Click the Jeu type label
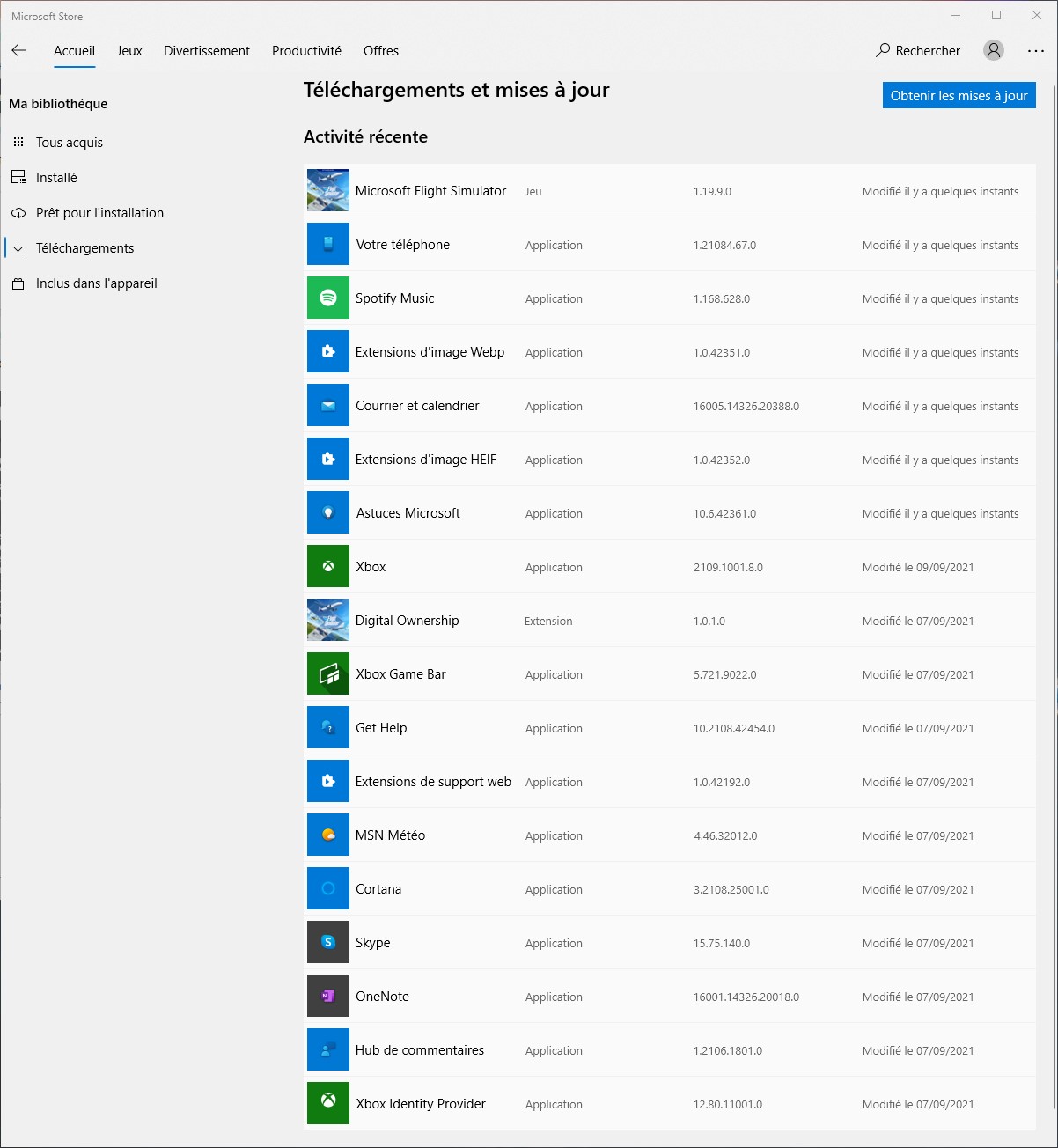The width and height of the screenshot is (1058, 1148). 533,191
